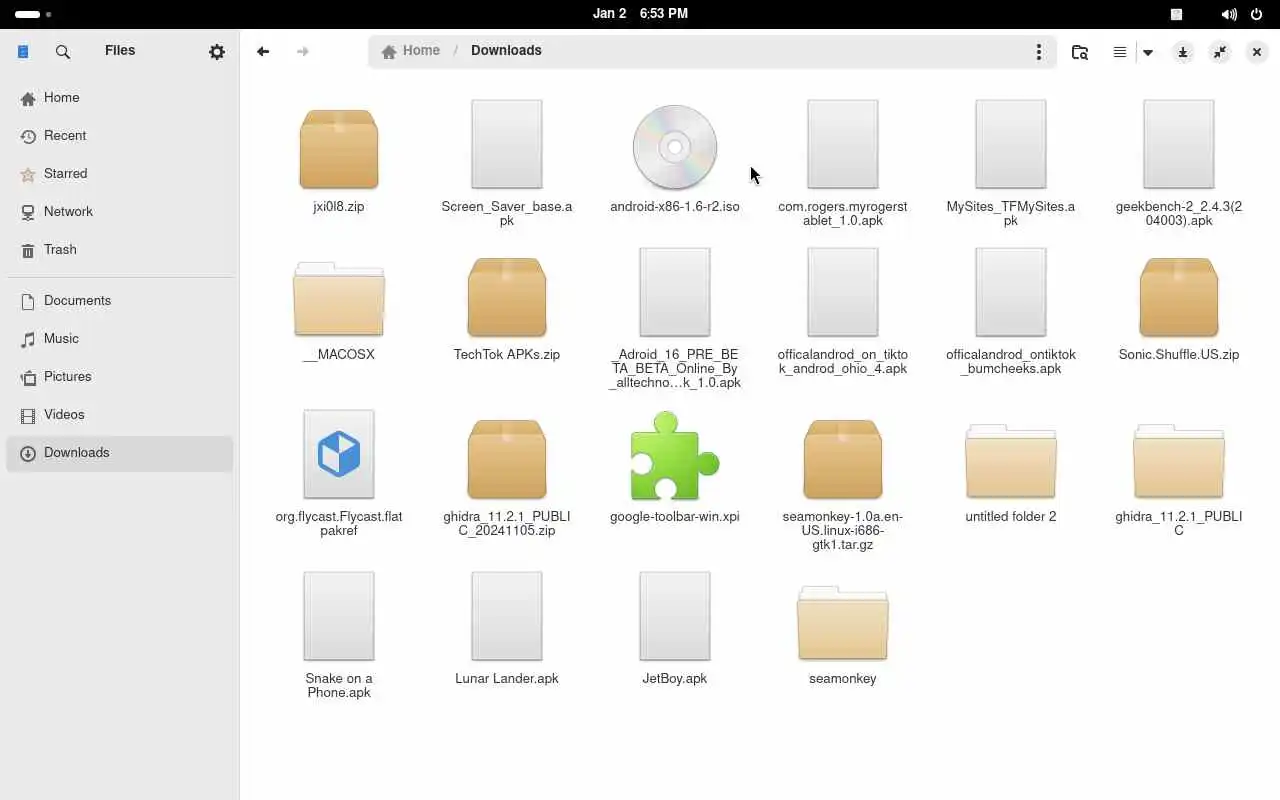Toggle the list view button

coord(1120,52)
